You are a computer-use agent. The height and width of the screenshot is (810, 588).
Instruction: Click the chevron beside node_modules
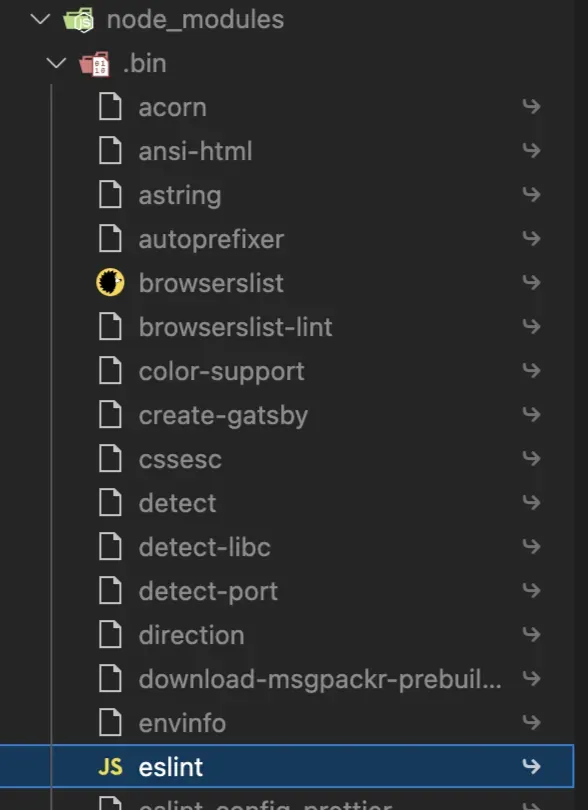[x=39, y=19]
